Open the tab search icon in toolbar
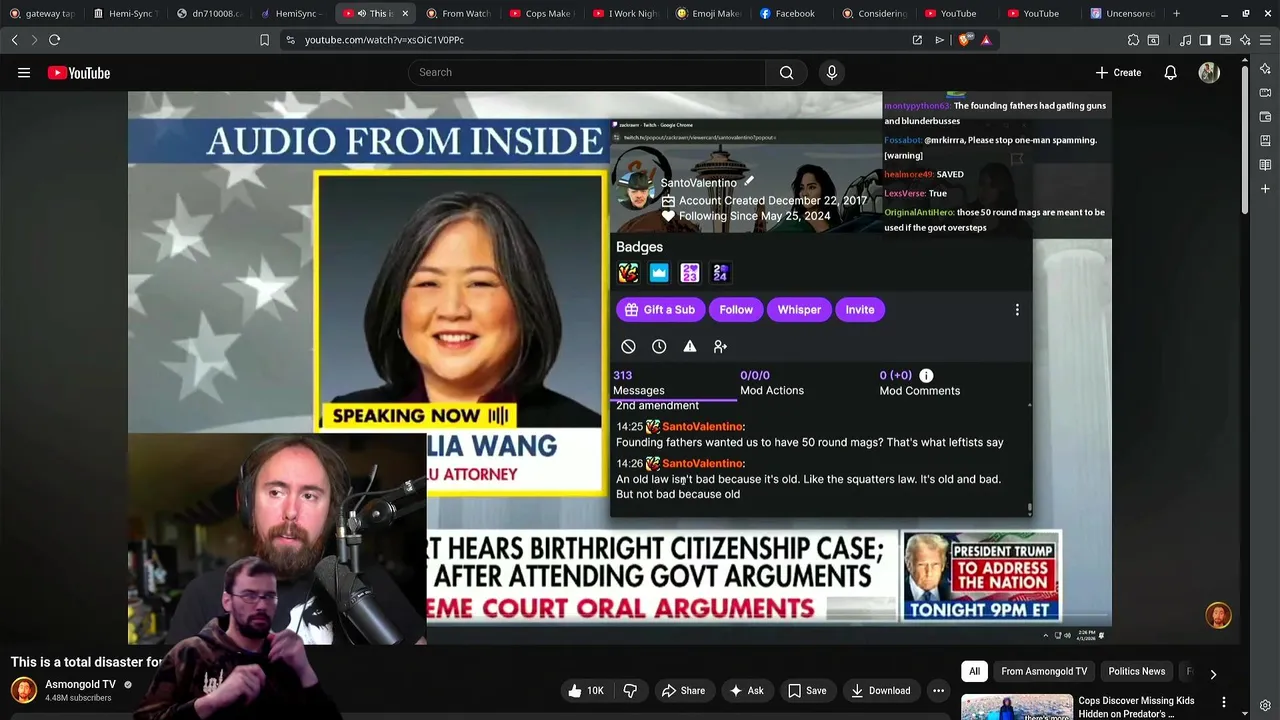Viewport: 1280px width, 720px height. point(1153,40)
